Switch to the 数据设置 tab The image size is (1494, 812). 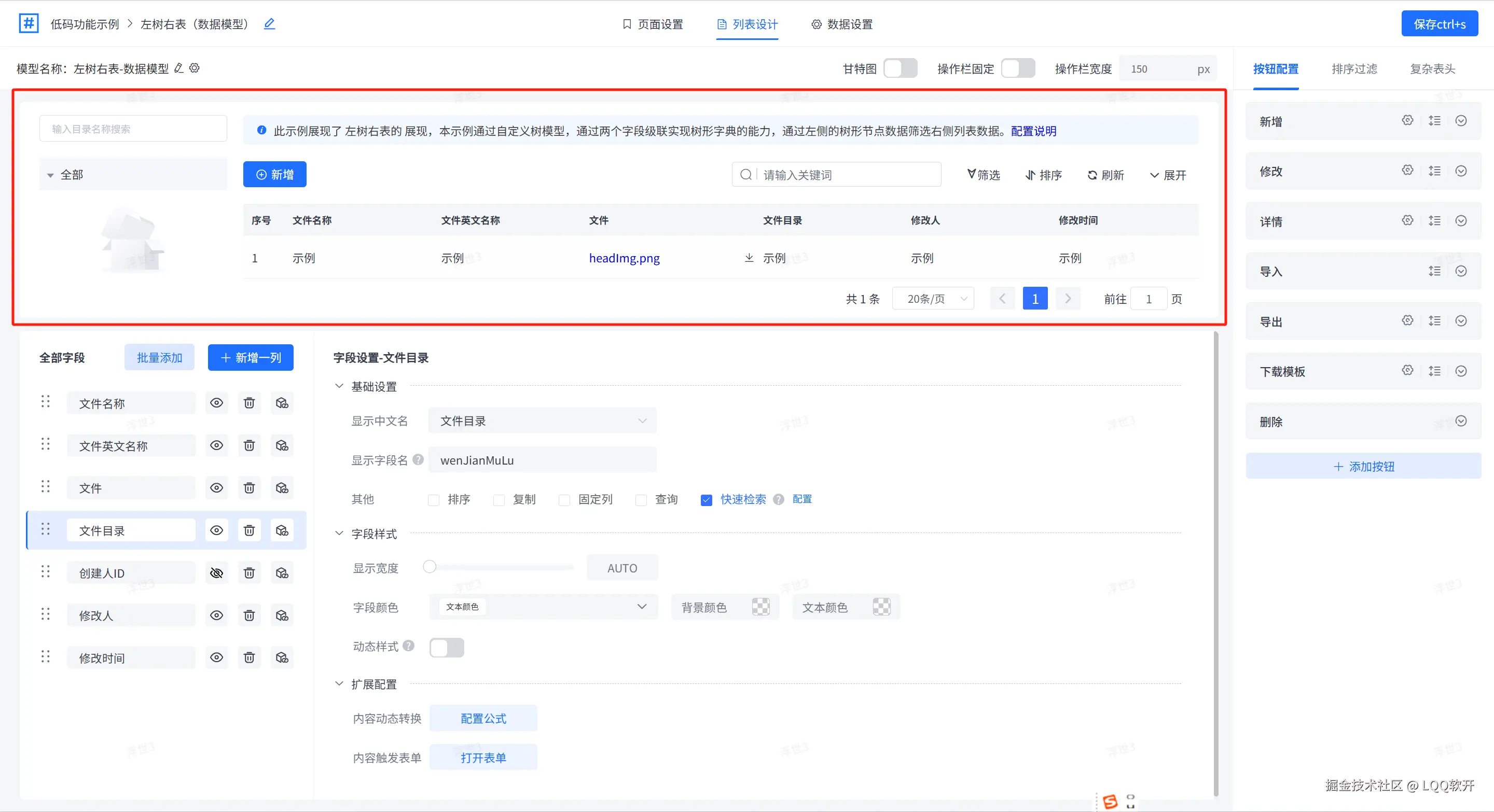841,24
